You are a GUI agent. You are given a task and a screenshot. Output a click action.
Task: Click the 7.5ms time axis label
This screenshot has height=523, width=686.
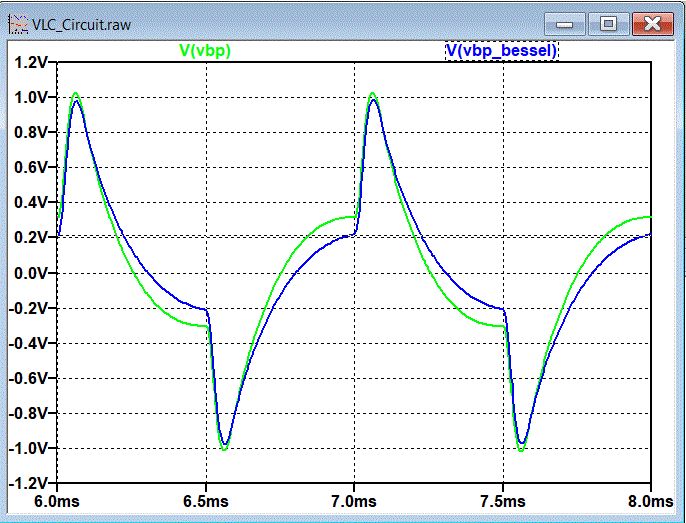click(x=503, y=501)
